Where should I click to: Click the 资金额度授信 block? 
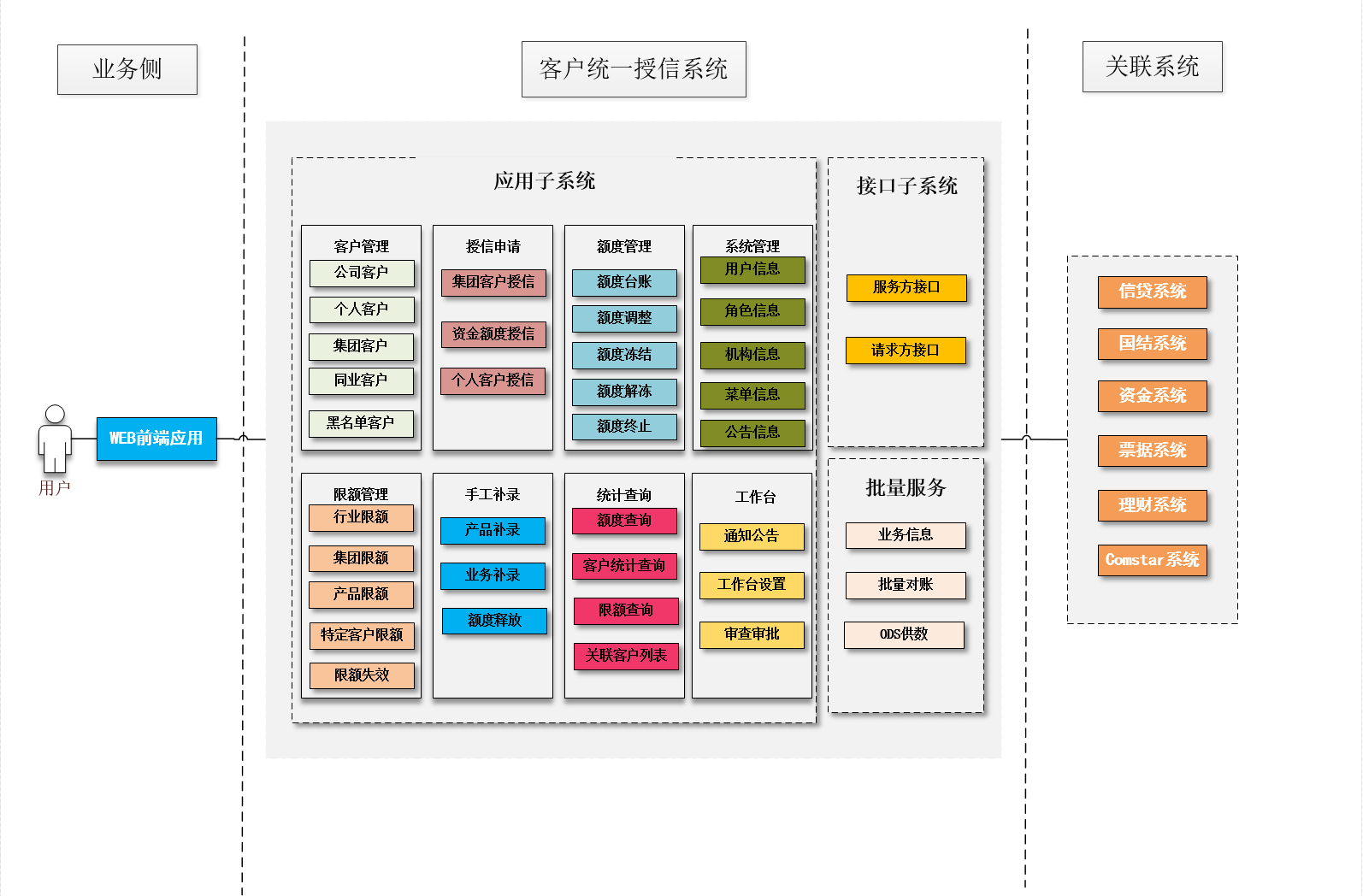pos(493,334)
